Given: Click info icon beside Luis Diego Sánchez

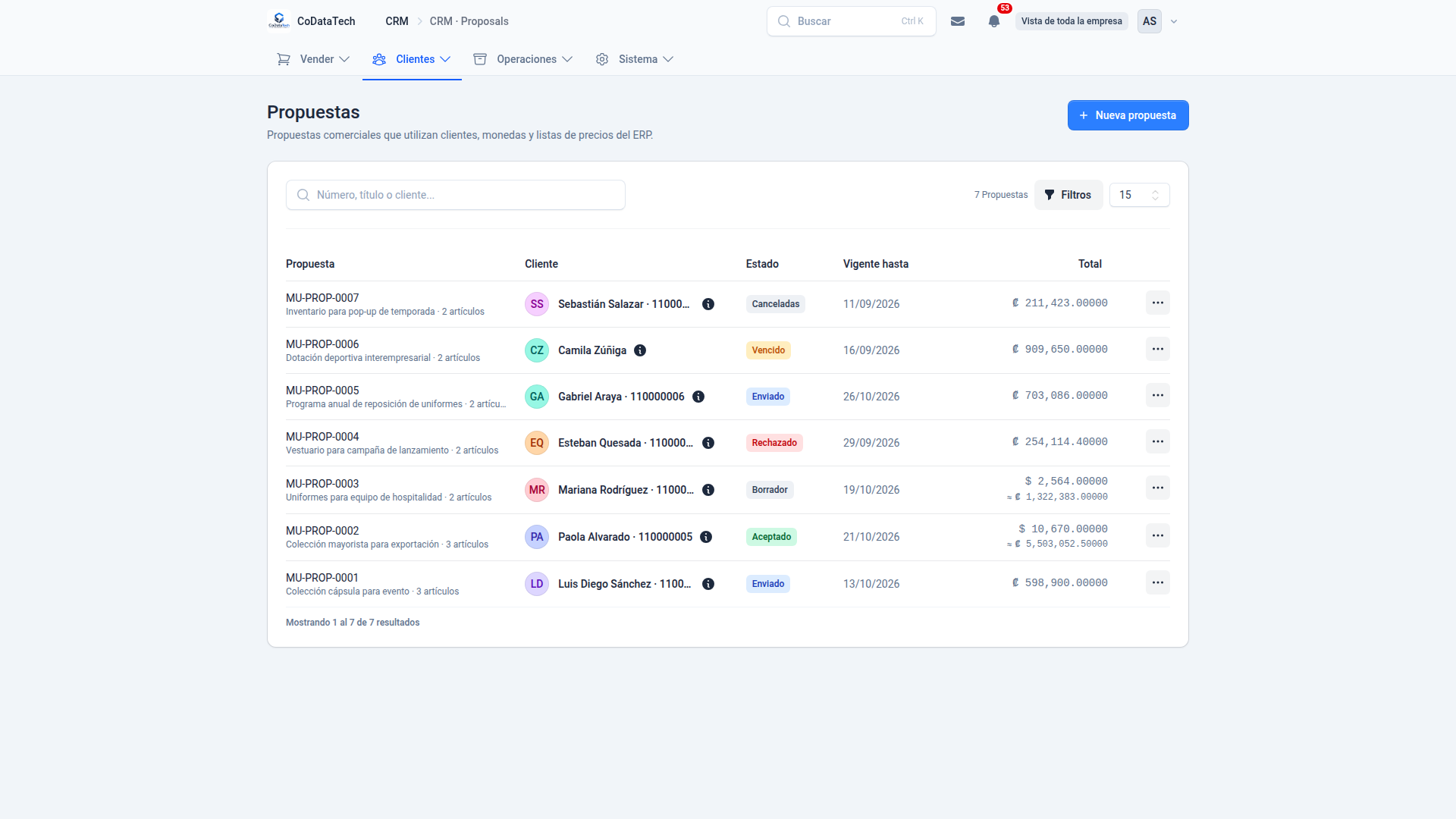Looking at the screenshot, I should point(708,584).
